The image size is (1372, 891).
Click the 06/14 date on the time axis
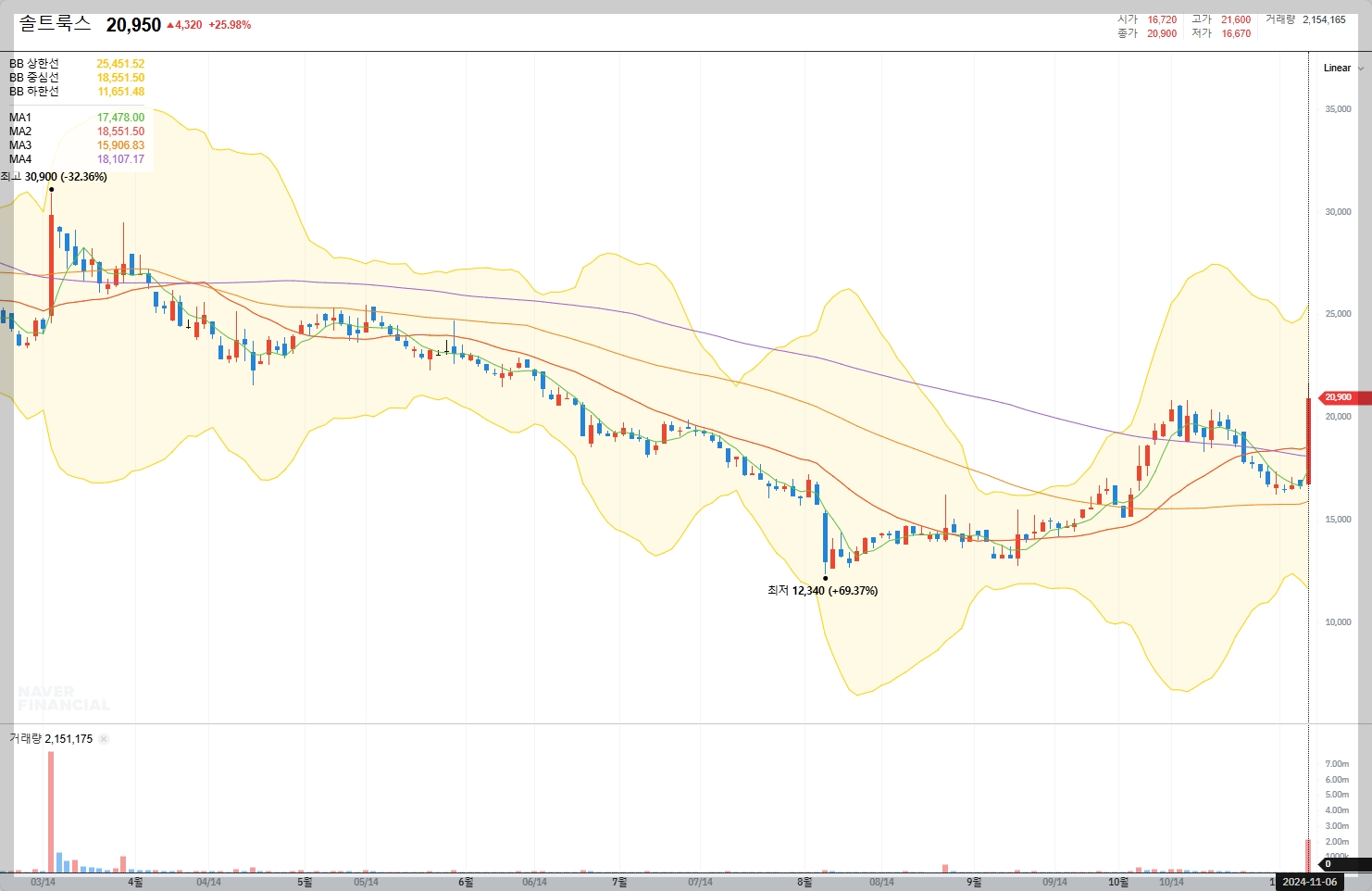coord(534,883)
